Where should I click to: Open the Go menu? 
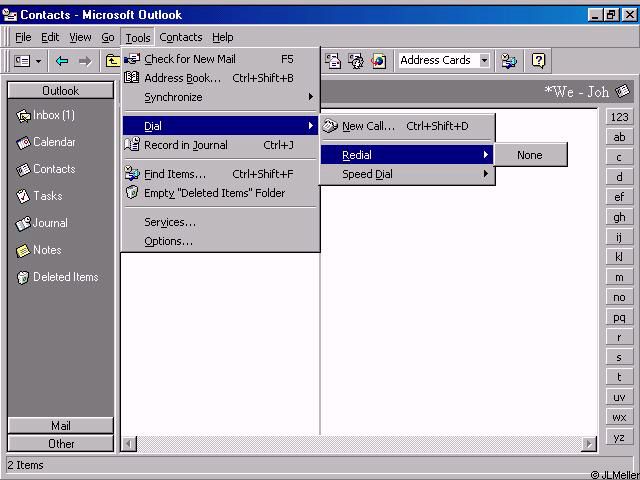pyautogui.click(x=108, y=38)
